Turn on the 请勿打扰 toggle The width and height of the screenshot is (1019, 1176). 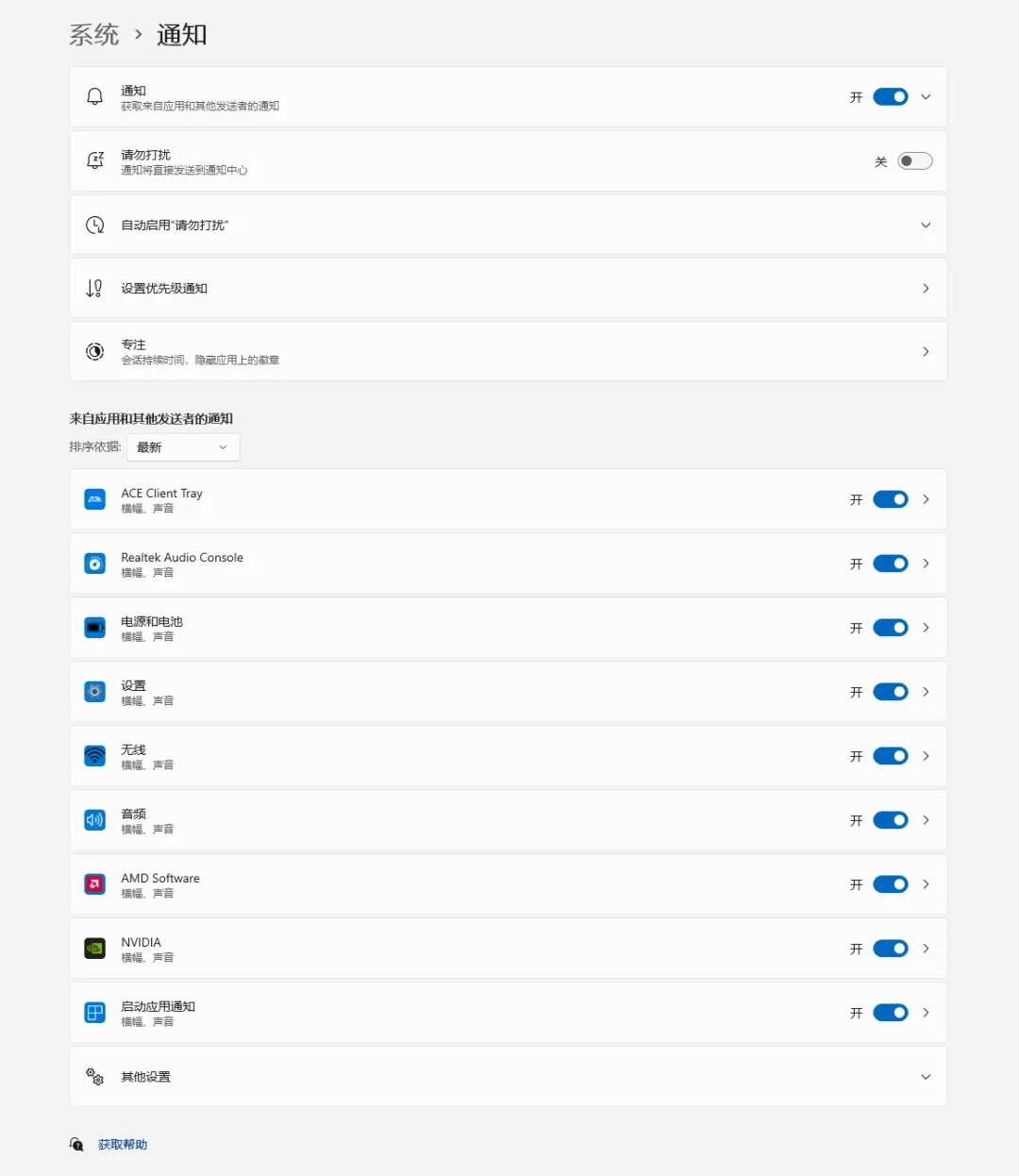[x=914, y=161]
